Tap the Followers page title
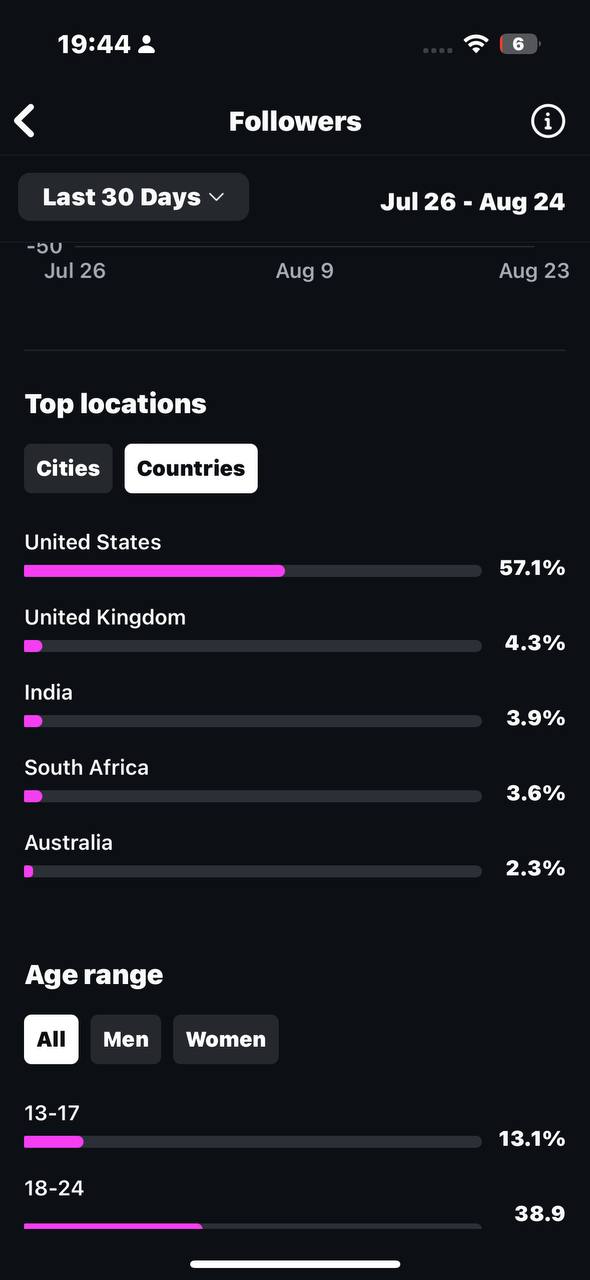The height and width of the screenshot is (1280, 590). tap(295, 121)
